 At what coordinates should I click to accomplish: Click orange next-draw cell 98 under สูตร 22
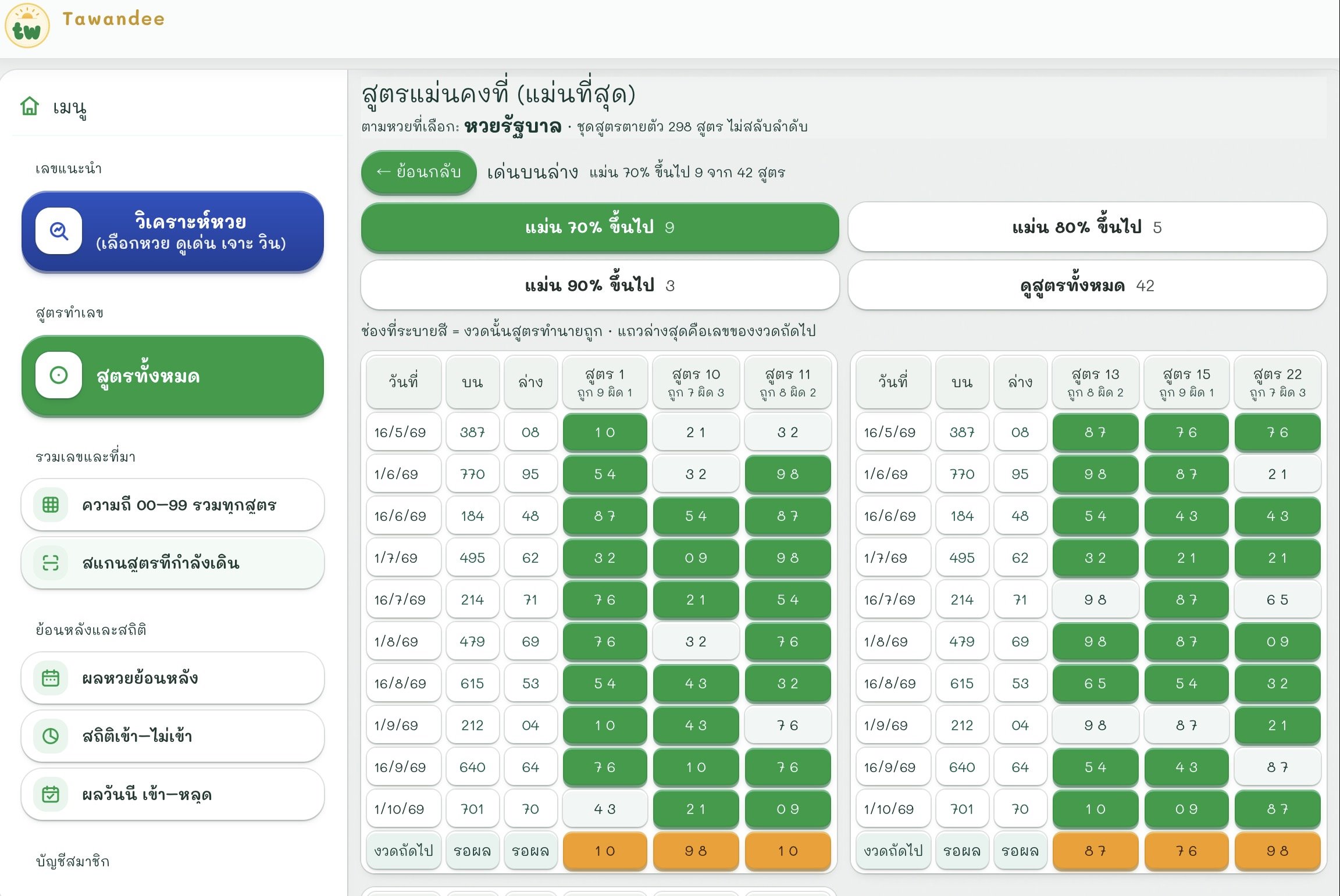1277,851
